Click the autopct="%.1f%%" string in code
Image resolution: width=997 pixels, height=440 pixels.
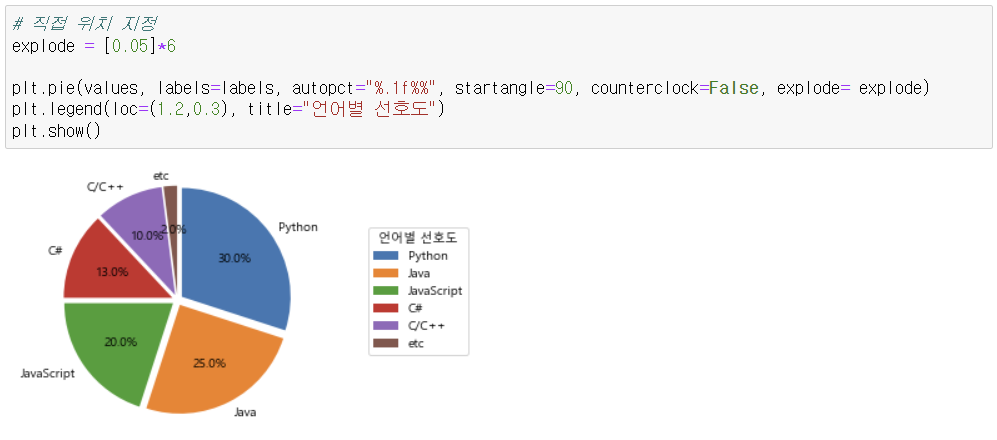point(365,88)
